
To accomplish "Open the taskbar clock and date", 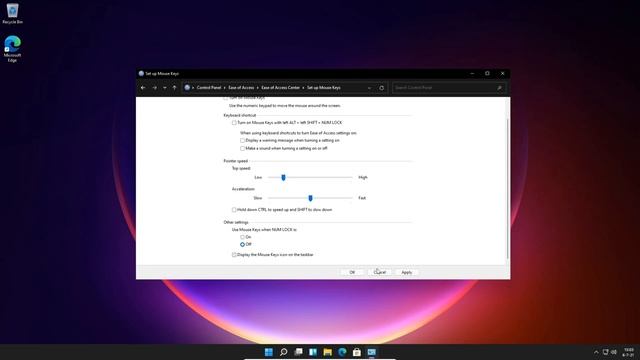I will (x=629, y=352).
